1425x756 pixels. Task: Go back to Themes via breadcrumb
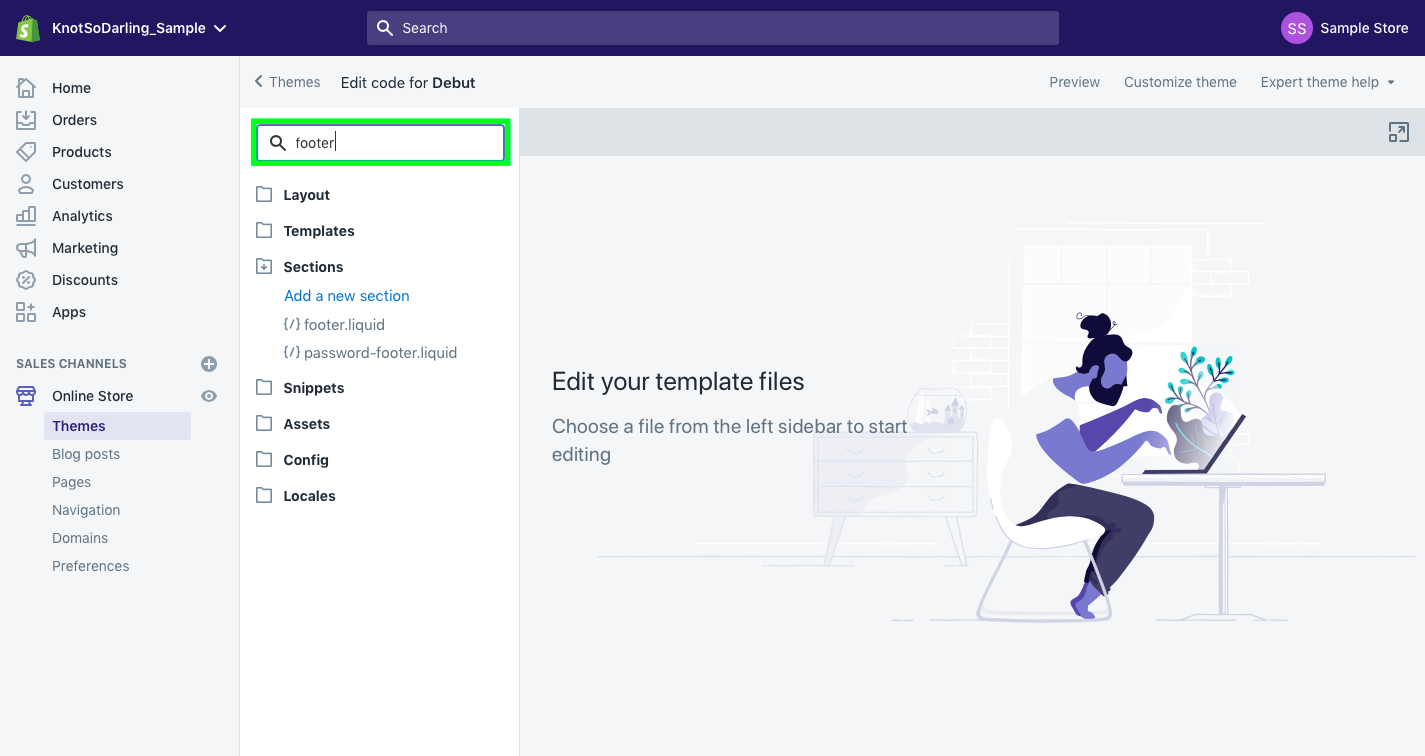coord(287,82)
